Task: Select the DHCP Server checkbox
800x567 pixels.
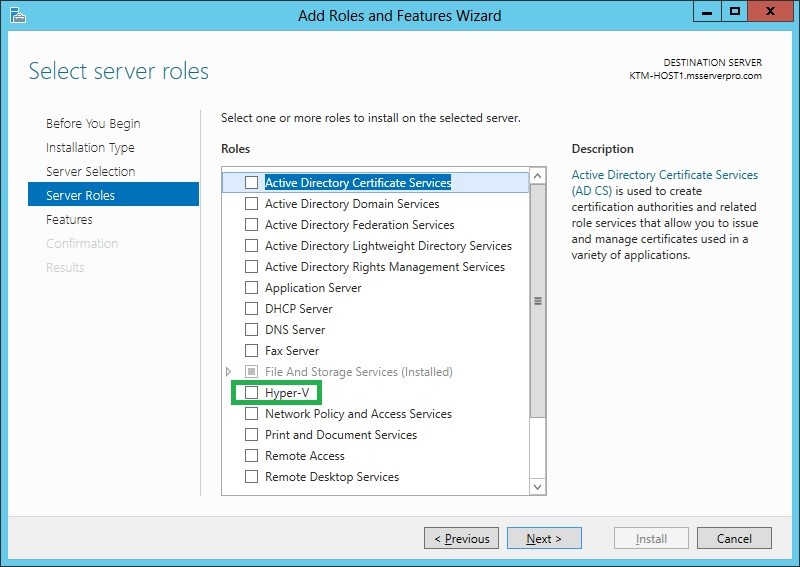Action: pyautogui.click(x=252, y=309)
